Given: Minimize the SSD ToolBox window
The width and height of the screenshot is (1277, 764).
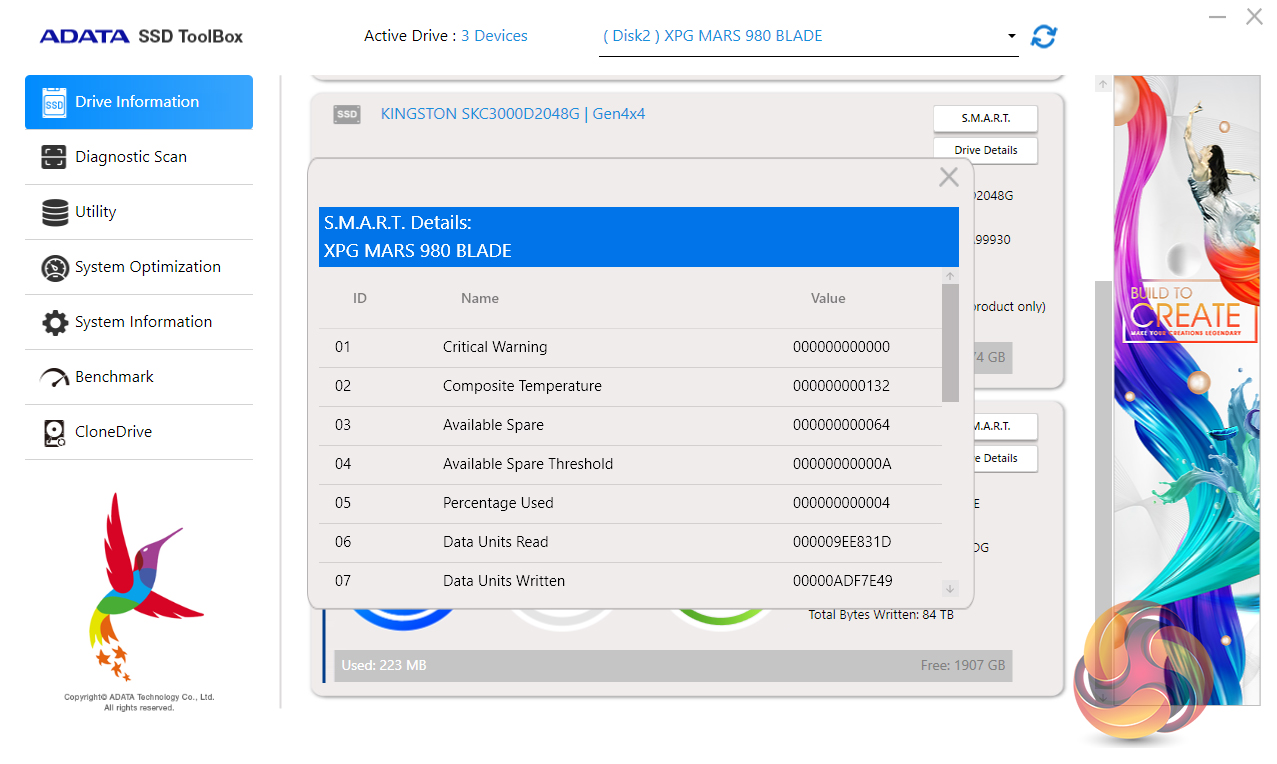Looking at the screenshot, I should click(x=1217, y=17).
